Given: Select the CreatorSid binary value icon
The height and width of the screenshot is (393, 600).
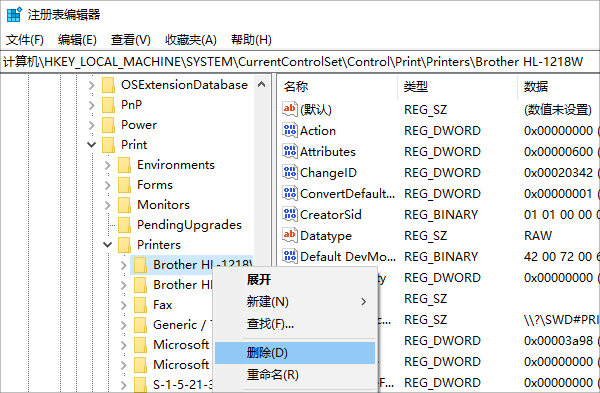Looking at the screenshot, I should [x=290, y=214].
